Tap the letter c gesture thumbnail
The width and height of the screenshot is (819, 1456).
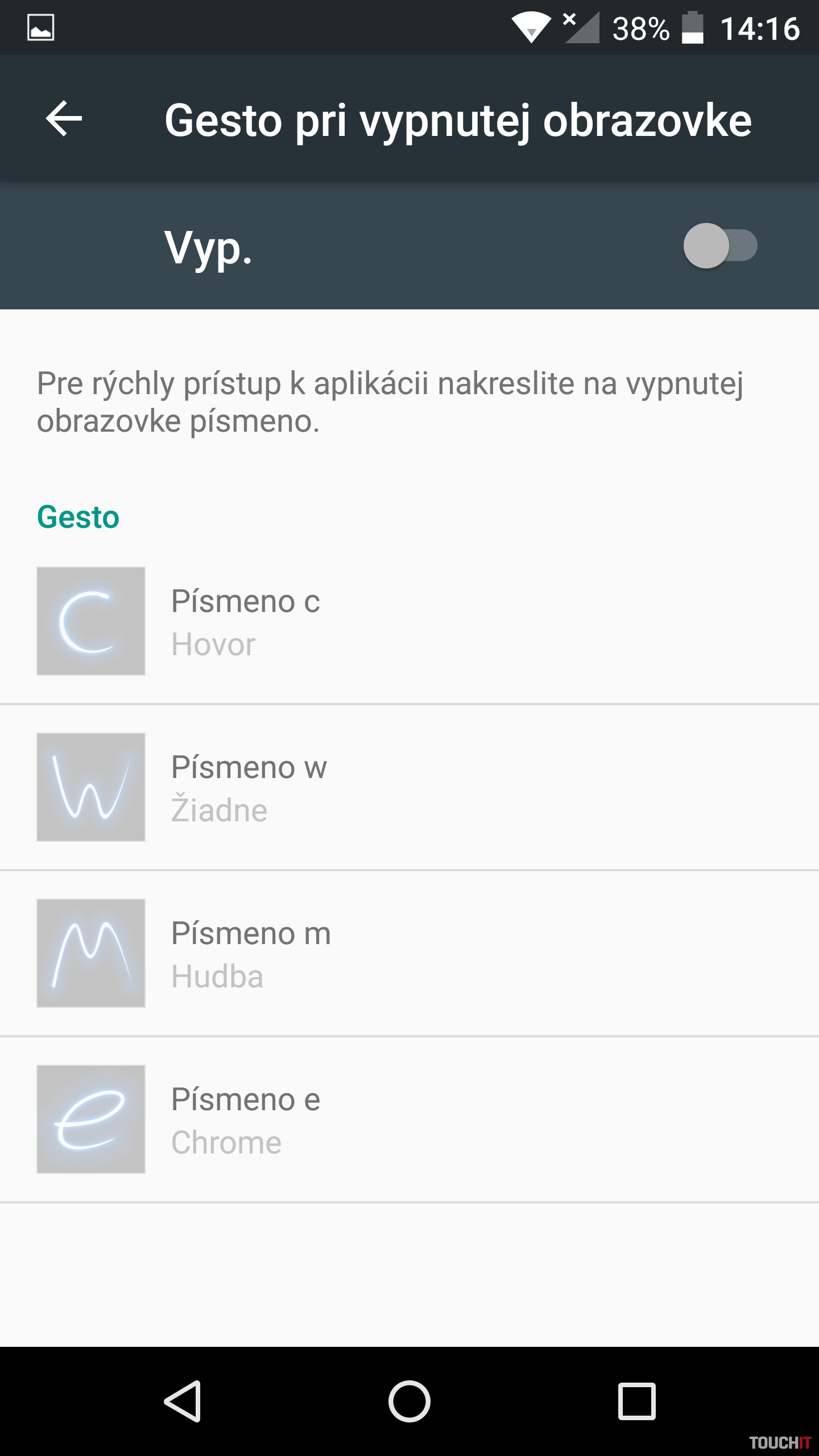tap(91, 621)
